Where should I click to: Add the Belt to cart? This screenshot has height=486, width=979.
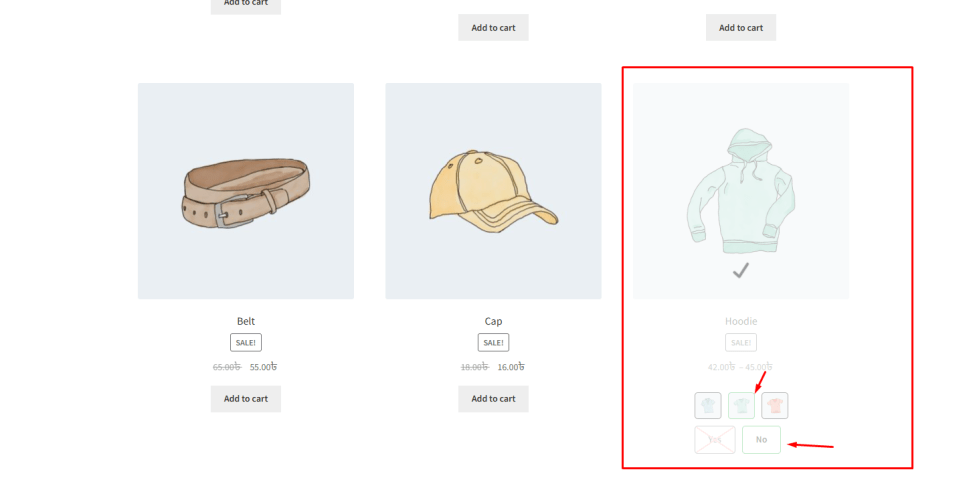pos(245,399)
